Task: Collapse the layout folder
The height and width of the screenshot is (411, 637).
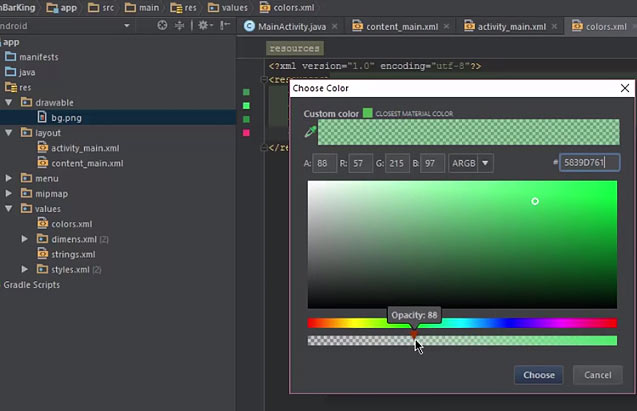Action: click(x=9, y=133)
